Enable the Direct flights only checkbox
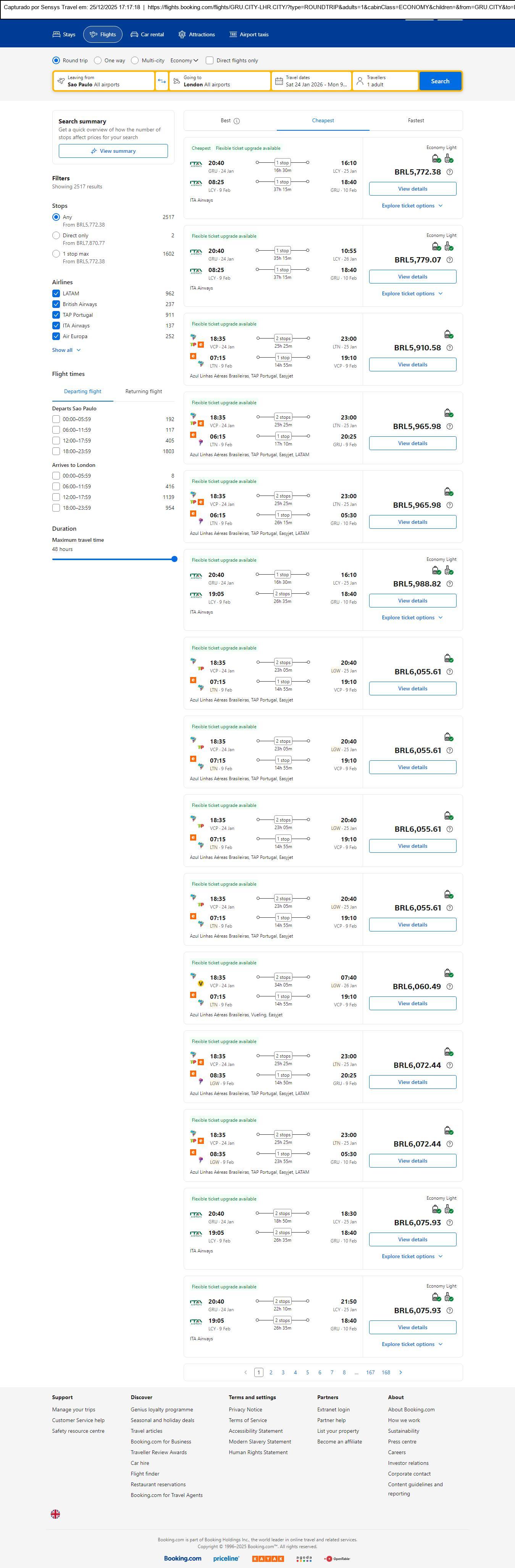 210,60
